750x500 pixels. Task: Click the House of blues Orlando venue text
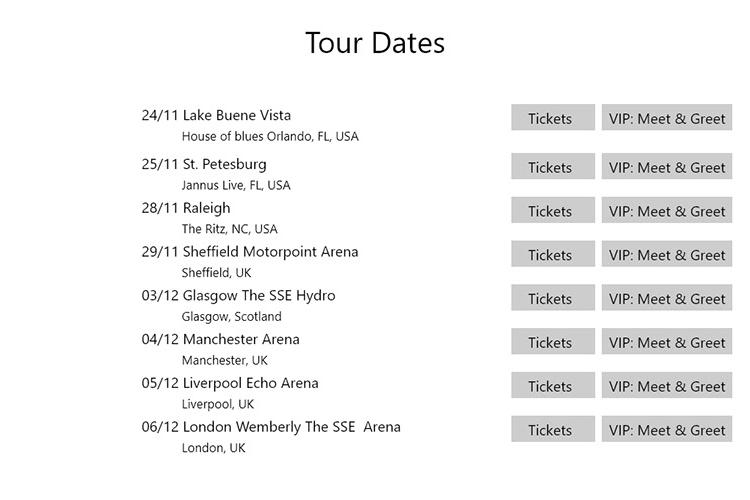click(270, 137)
